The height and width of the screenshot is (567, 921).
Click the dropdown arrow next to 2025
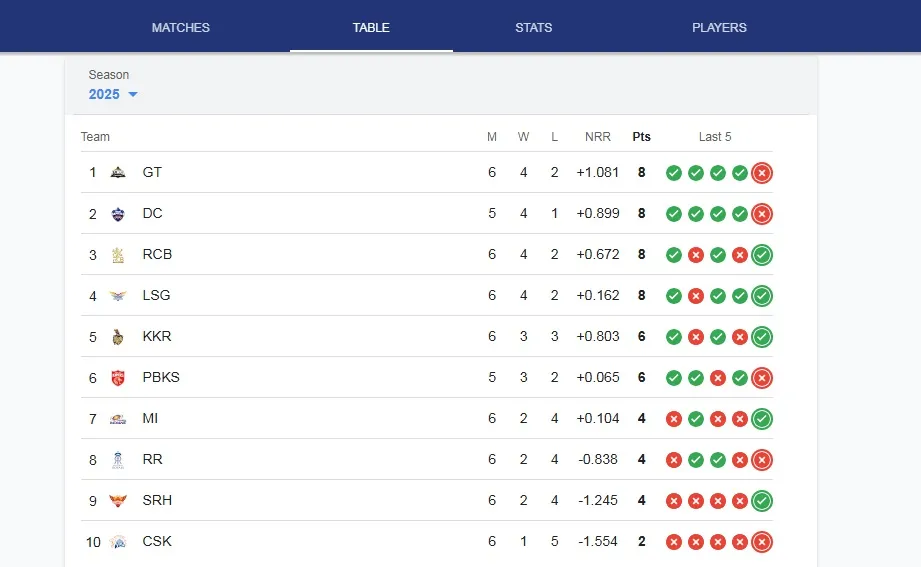click(133, 95)
